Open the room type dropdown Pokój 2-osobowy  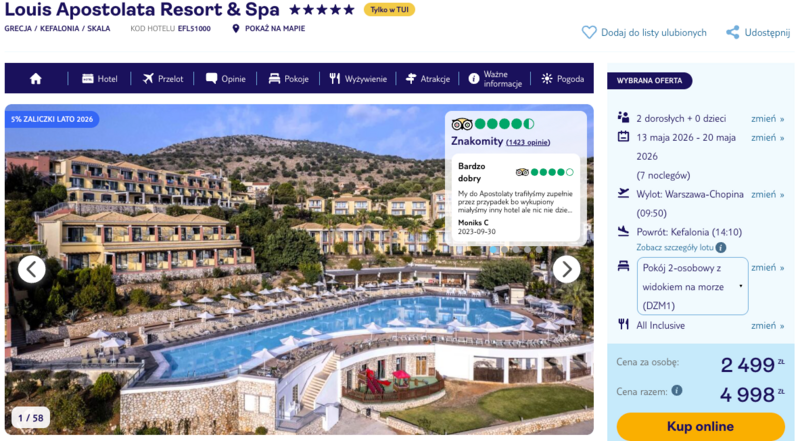pos(692,286)
